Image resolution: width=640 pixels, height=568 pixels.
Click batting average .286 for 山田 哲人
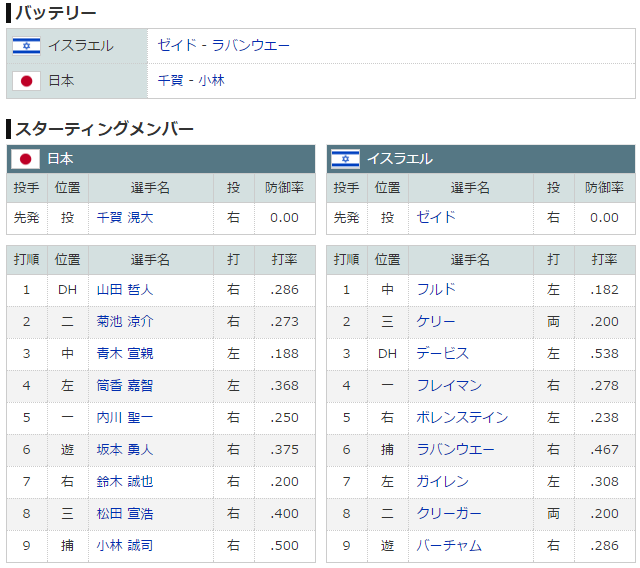coord(284,290)
